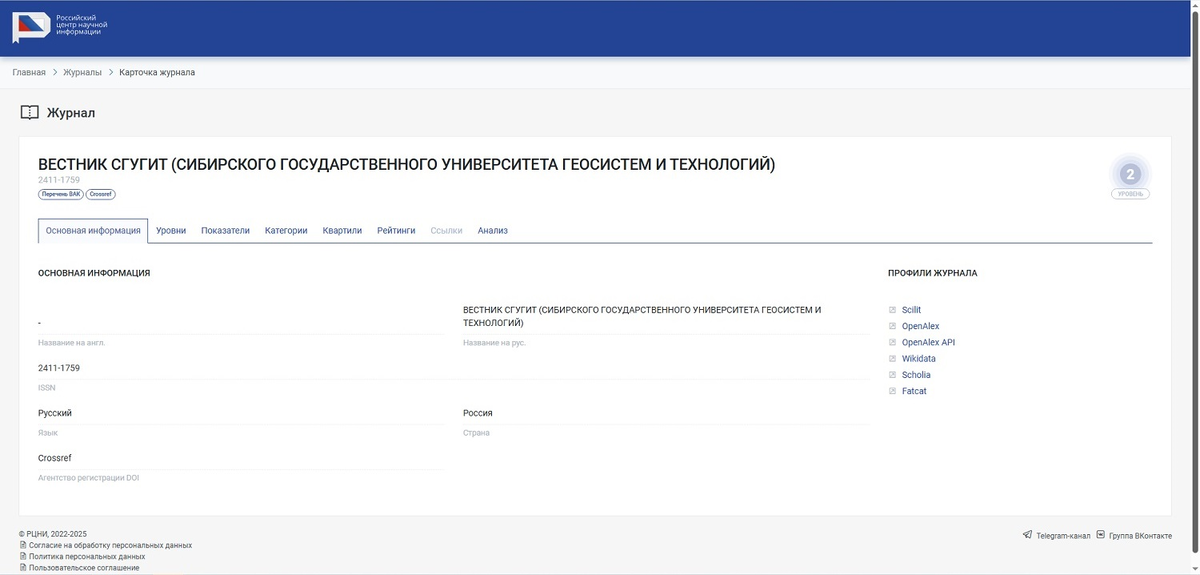The image size is (1200, 575).
Task: Go to the Журналы breadcrumb
Action: point(82,72)
